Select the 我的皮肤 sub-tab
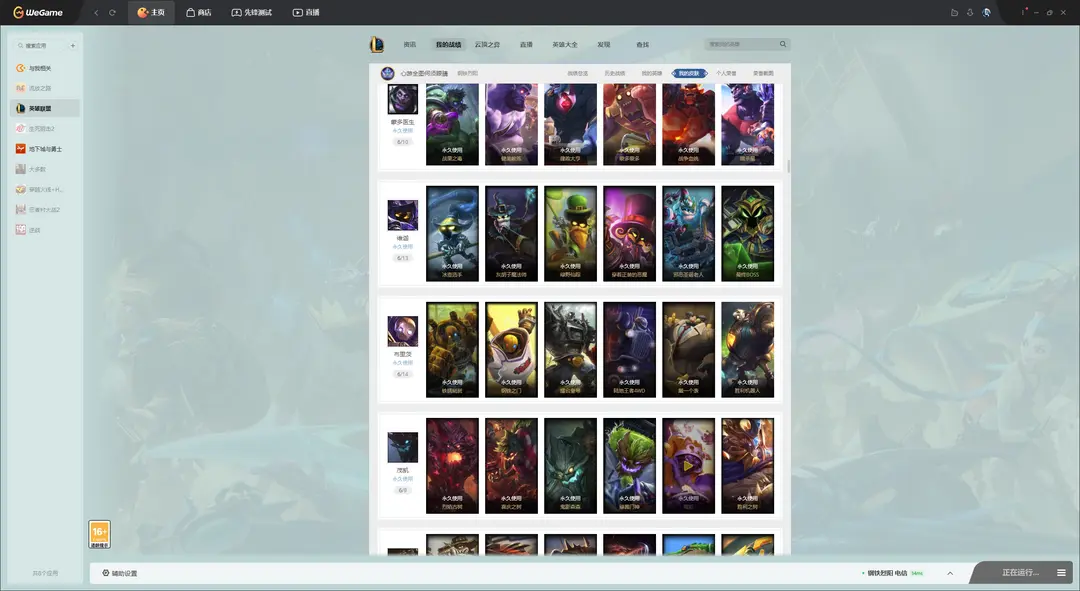The height and width of the screenshot is (591, 1080). (688, 73)
